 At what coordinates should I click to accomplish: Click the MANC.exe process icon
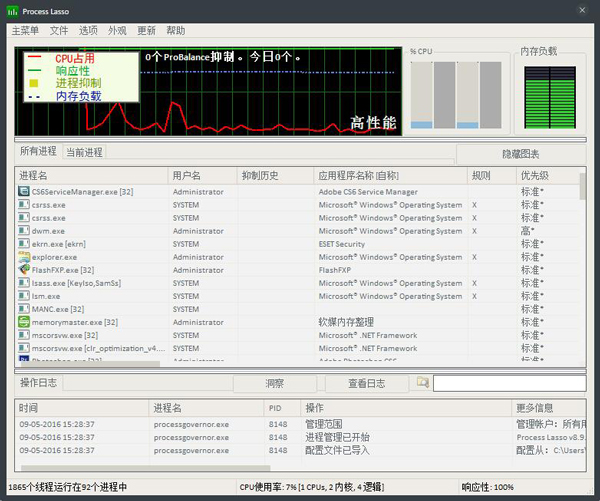(24, 309)
